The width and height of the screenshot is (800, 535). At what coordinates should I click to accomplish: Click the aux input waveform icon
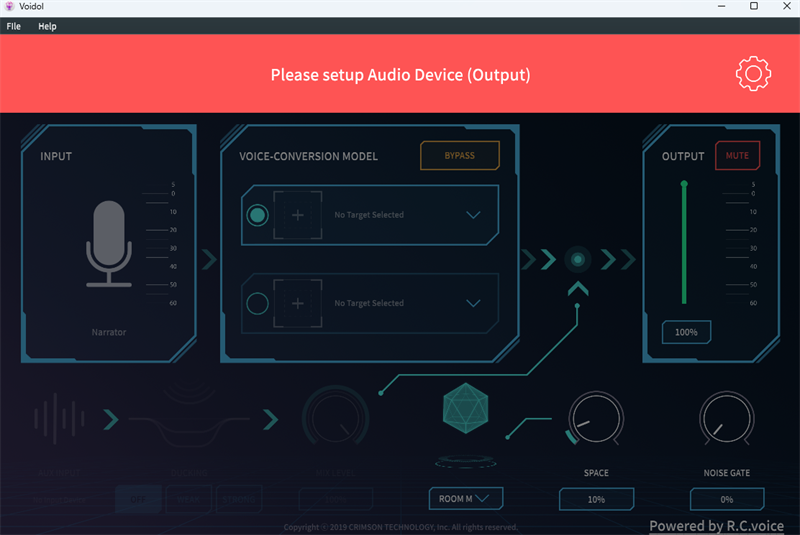click(x=59, y=419)
